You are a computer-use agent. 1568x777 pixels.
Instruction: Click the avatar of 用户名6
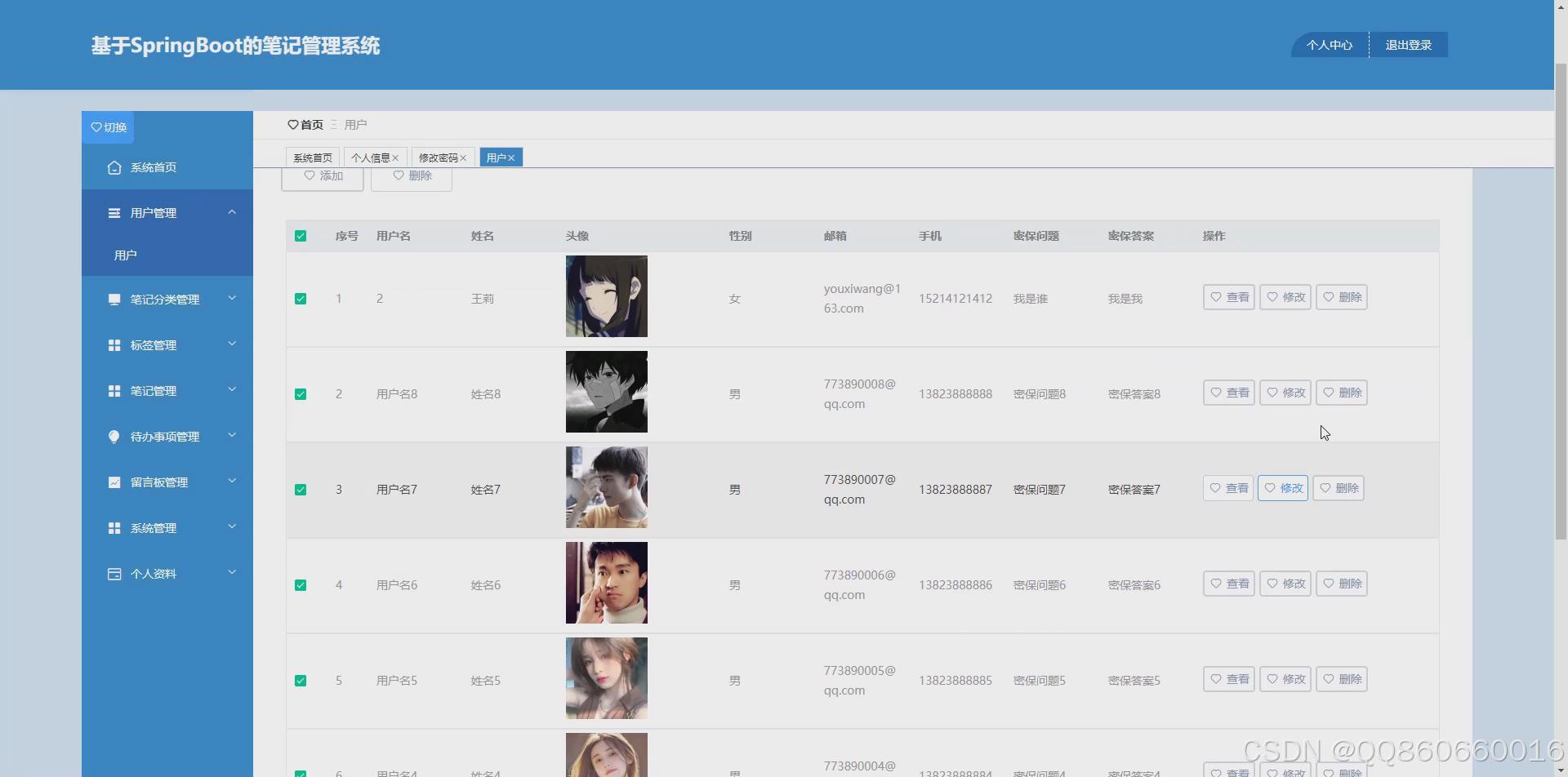click(x=607, y=583)
